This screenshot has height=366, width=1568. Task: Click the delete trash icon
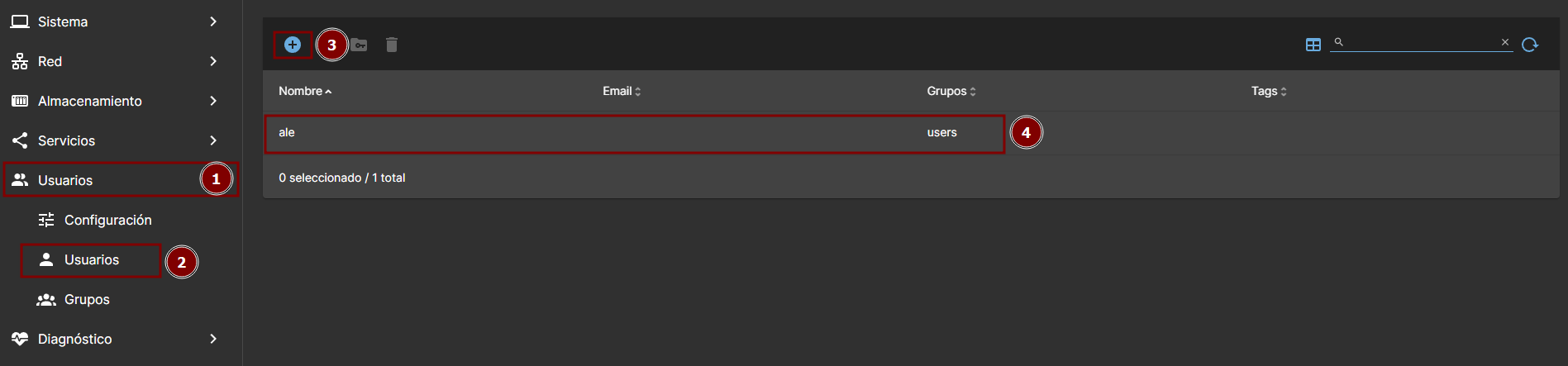tap(392, 45)
